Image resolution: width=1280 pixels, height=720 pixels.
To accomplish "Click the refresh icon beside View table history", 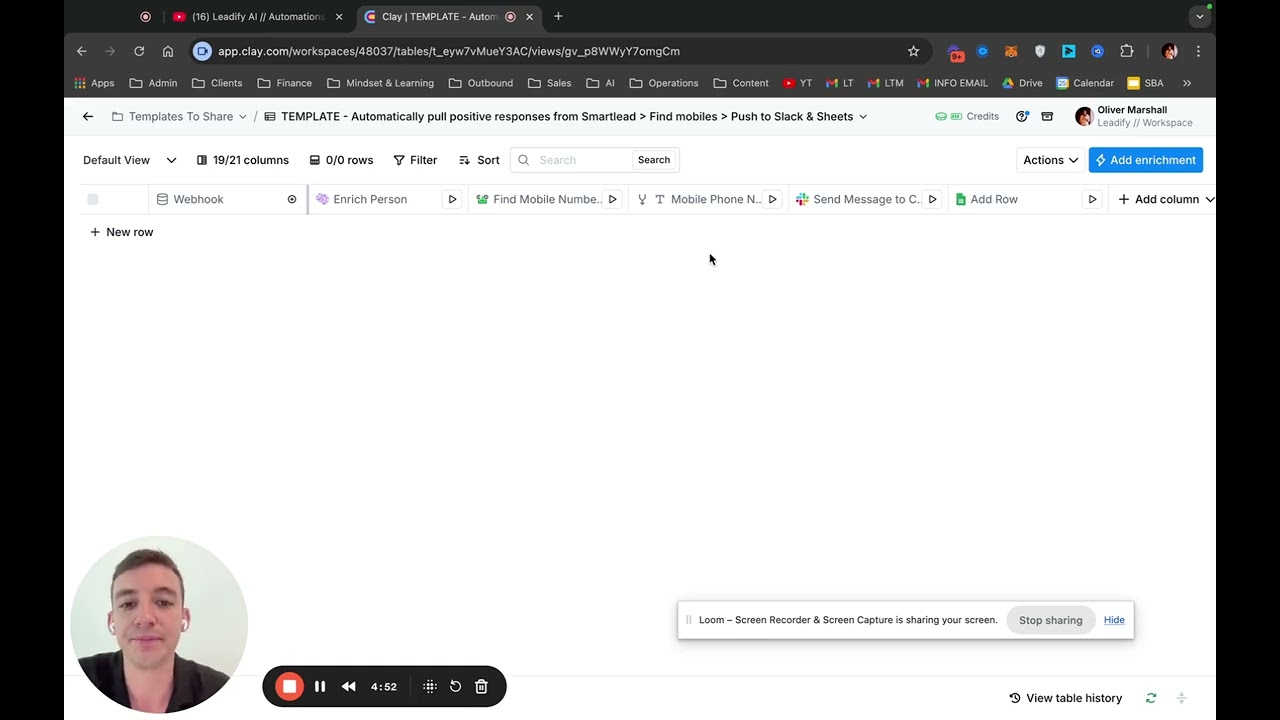I will 1151,698.
